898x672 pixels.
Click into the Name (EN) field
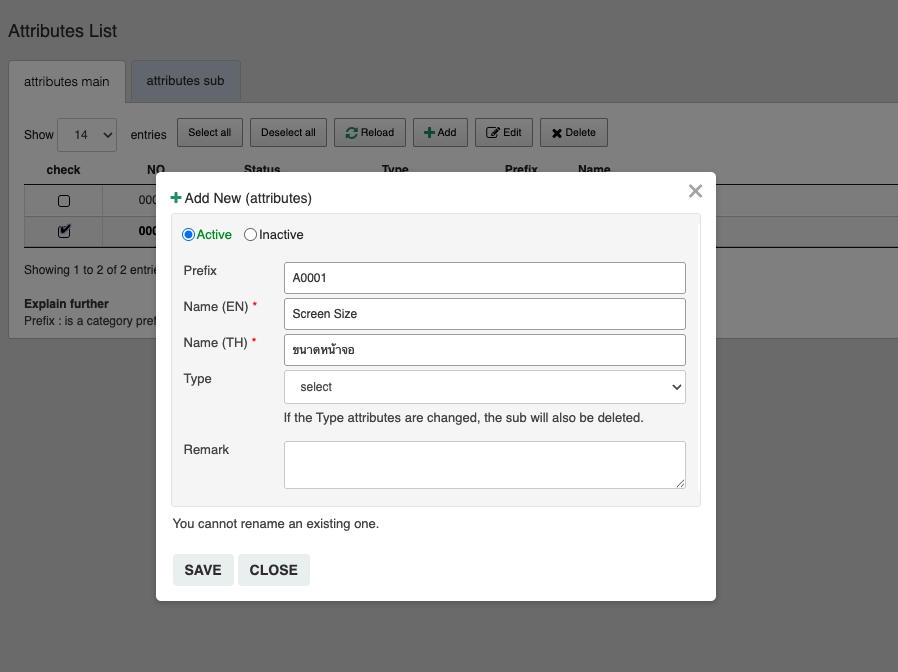485,314
